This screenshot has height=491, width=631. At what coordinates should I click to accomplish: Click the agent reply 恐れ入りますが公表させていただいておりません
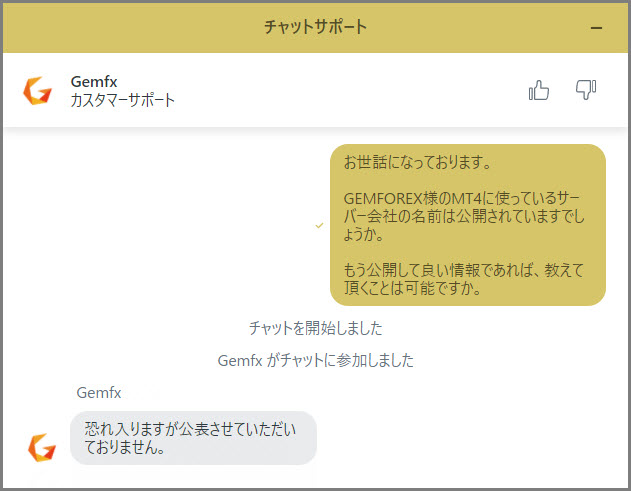point(193,438)
